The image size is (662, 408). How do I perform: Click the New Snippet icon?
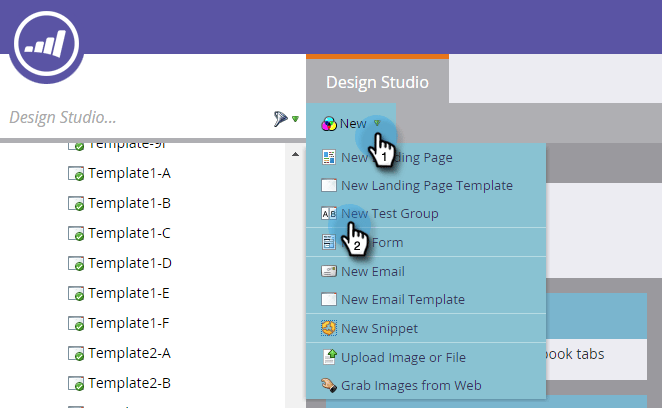pos(328,328)
